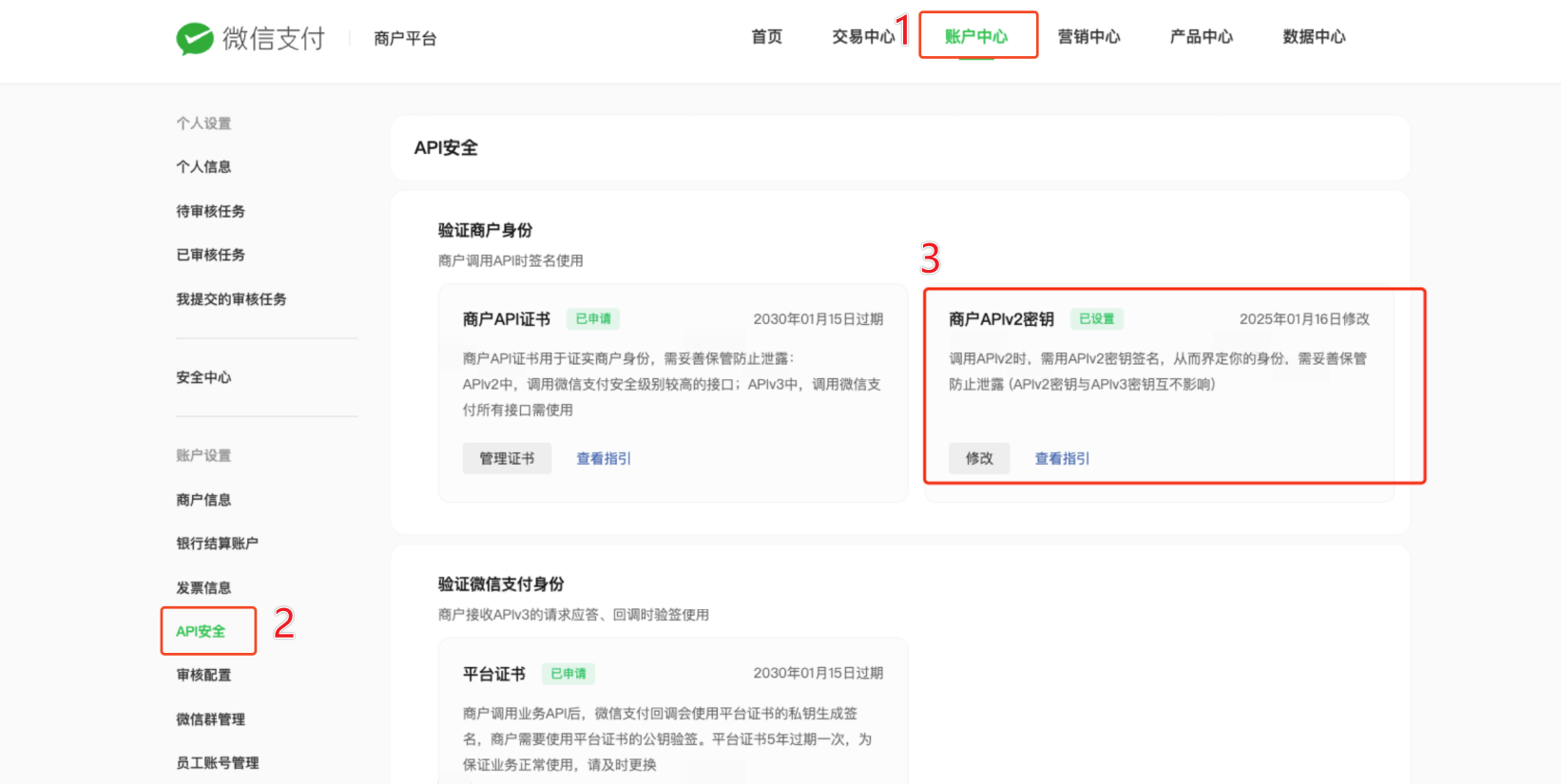Open 个人信息 in the sidebar
Image resolution: width=1561 pixels, height=784 pixels.
[203, 166]
